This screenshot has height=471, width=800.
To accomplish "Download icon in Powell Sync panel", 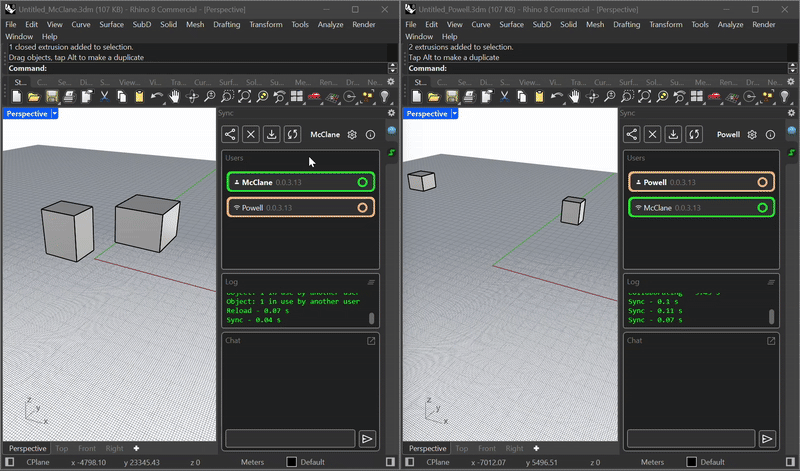I will (x=673, y=135).
